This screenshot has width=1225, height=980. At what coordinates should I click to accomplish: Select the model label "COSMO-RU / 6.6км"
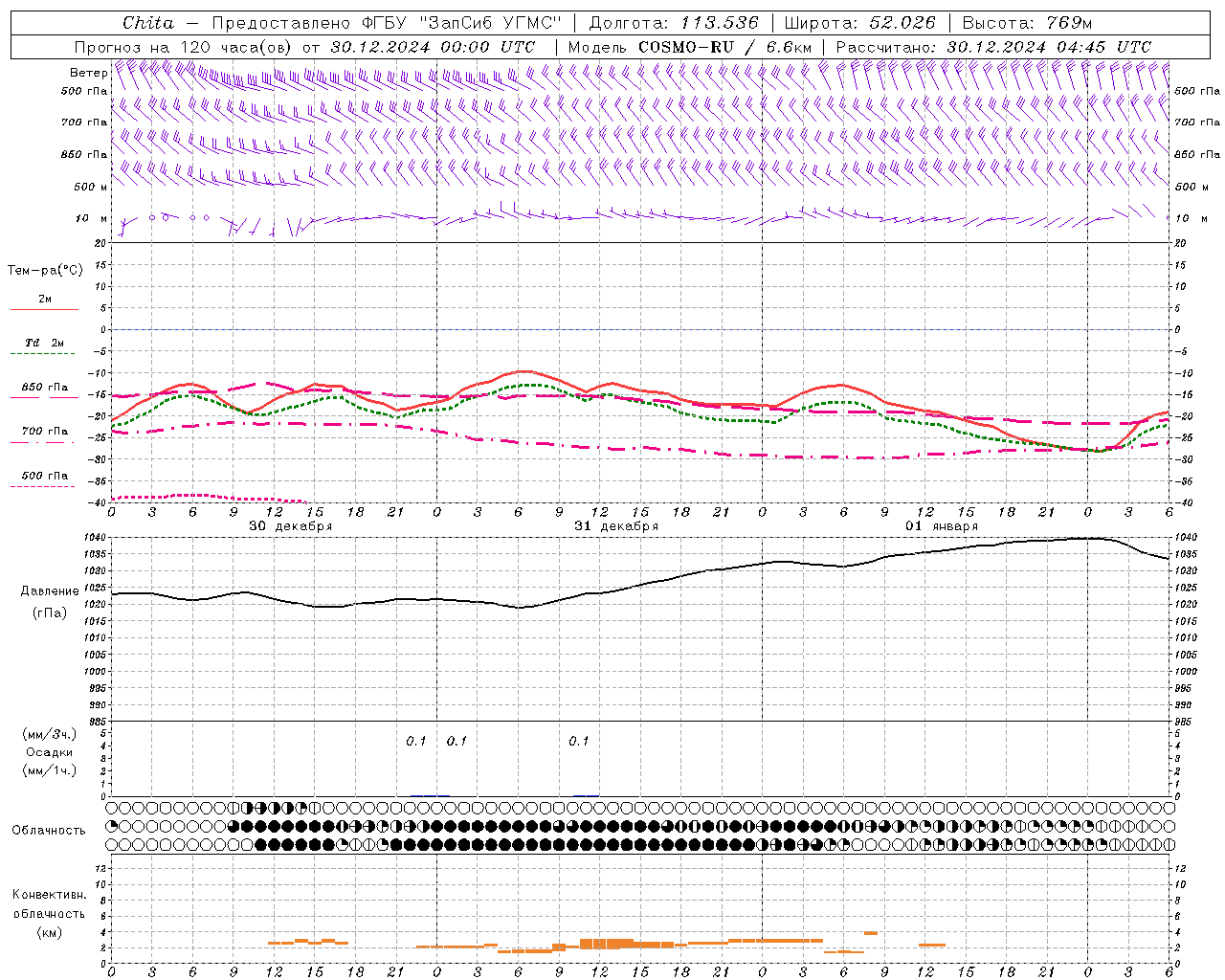pyautogui.click(x=725, y=47)
